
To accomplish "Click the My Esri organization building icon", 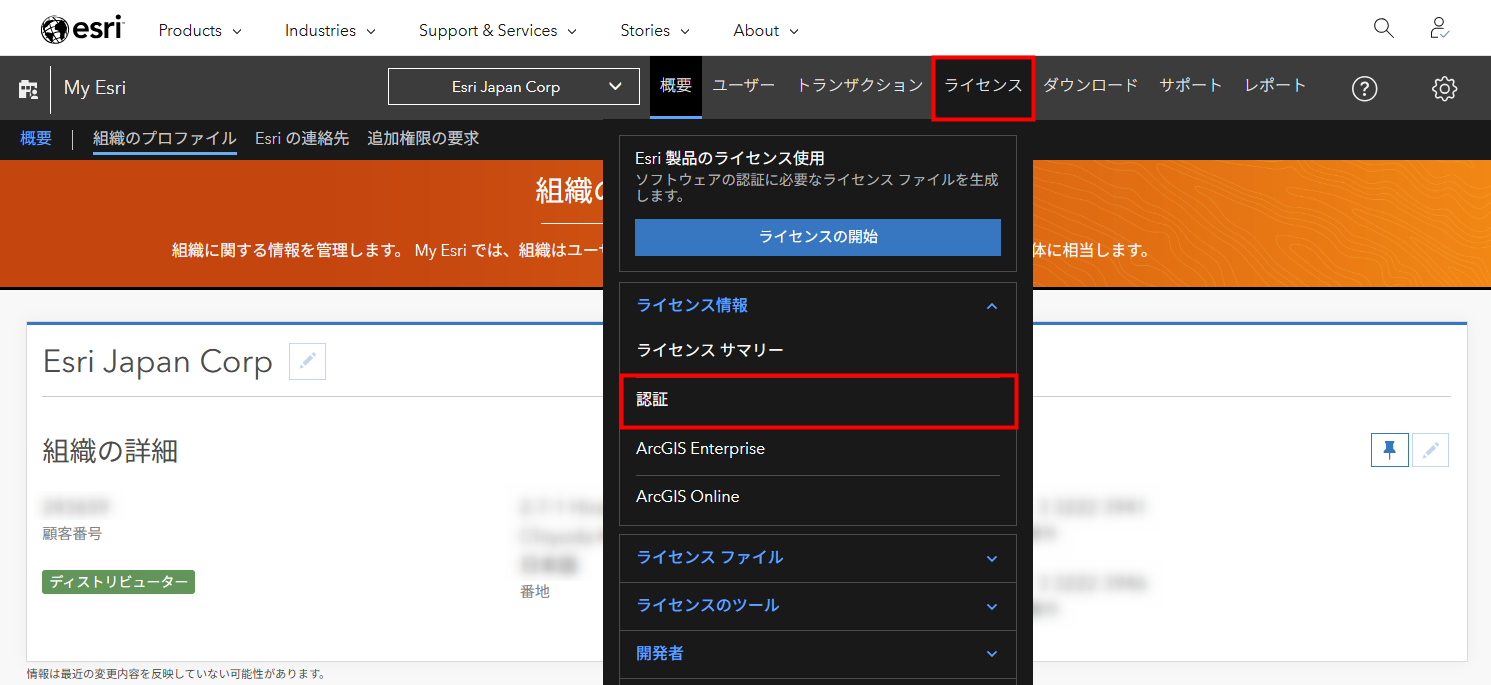I will (28, 89).
